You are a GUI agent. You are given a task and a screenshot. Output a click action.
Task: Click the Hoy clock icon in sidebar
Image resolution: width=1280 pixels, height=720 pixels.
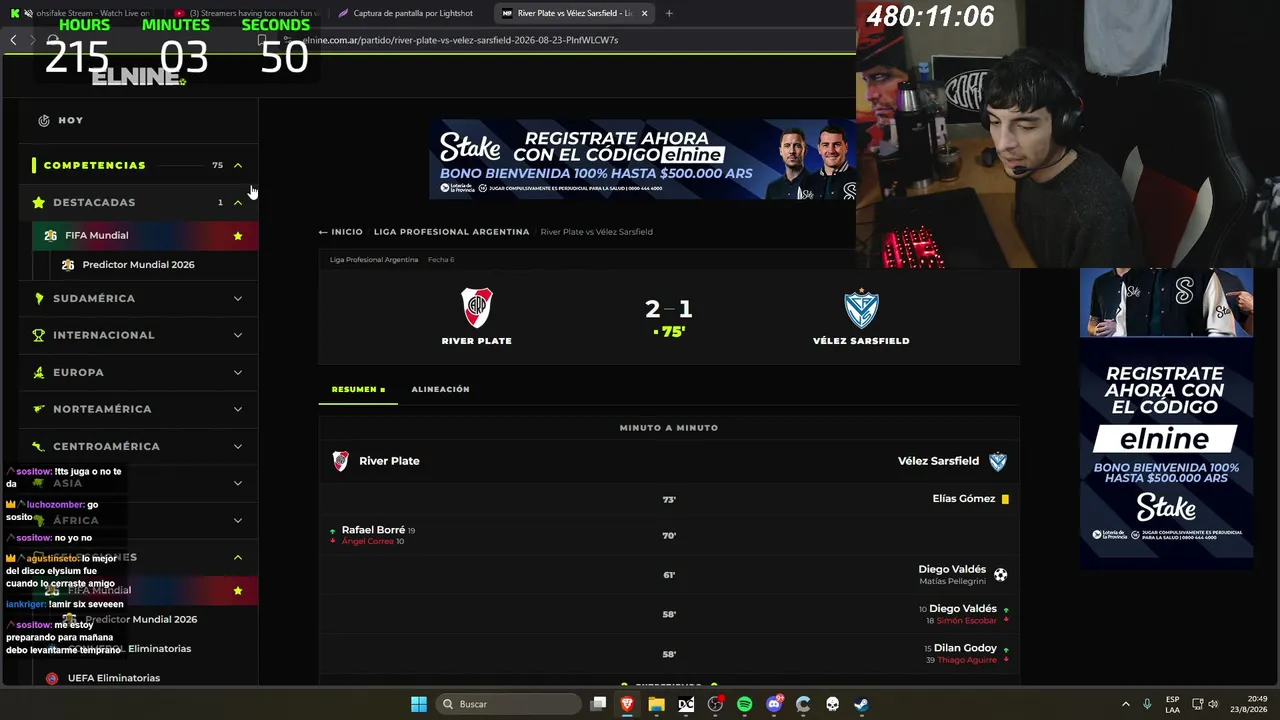[44, 120]
